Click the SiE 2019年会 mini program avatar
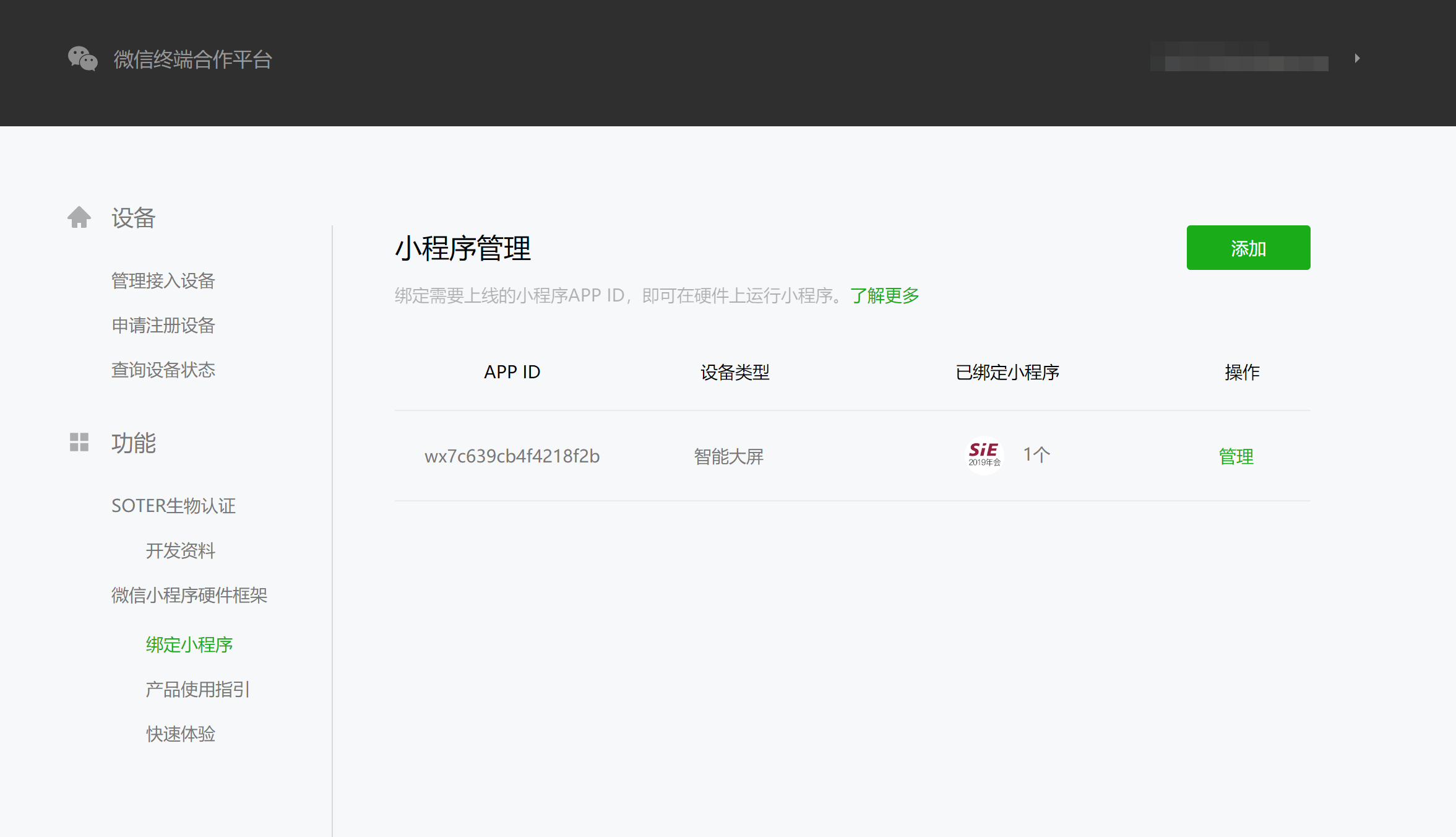Viewport: 1456px width, 837px height. 984,456
